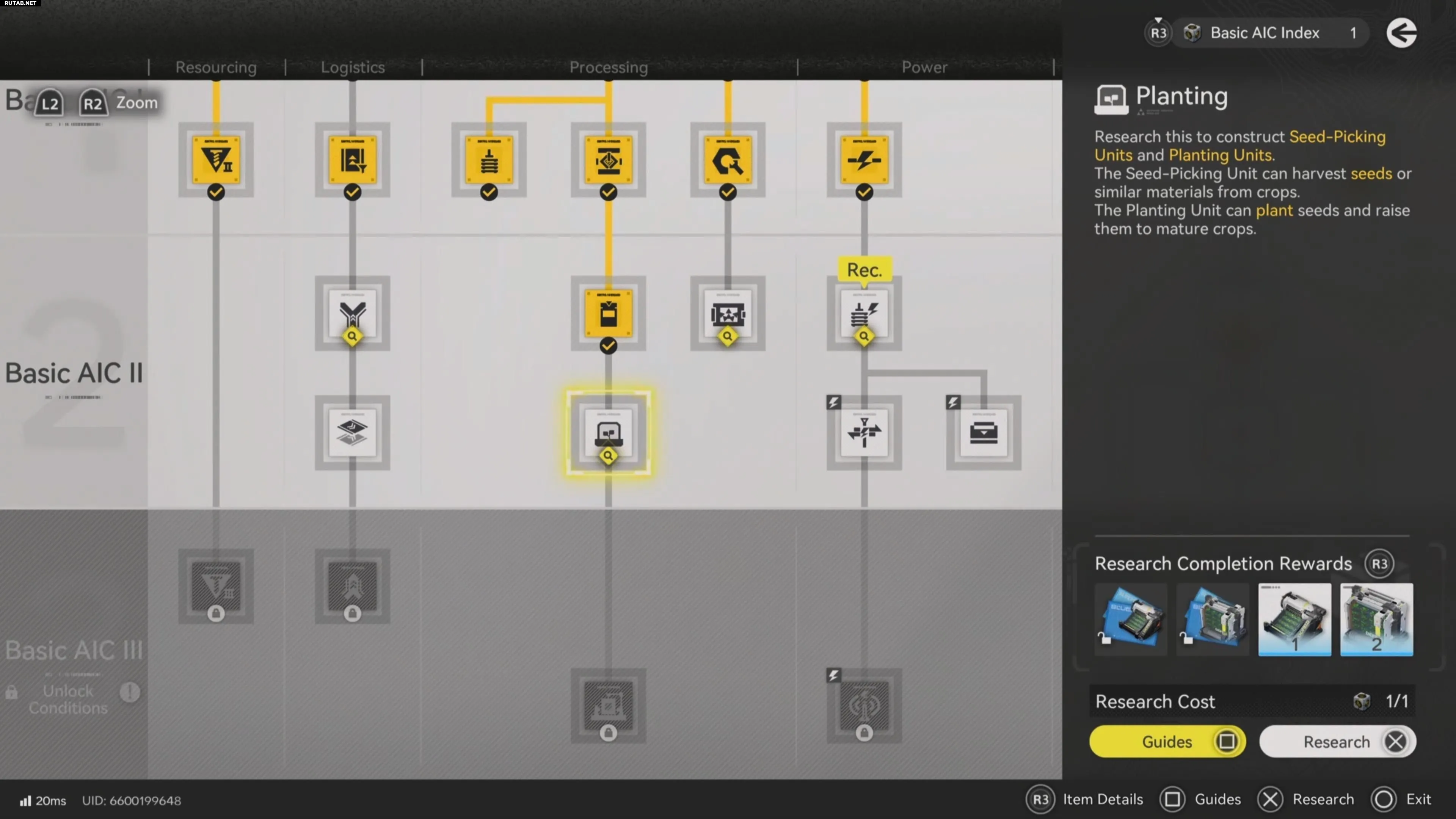Open the layered platform node under Logistics

click(352, 433)
